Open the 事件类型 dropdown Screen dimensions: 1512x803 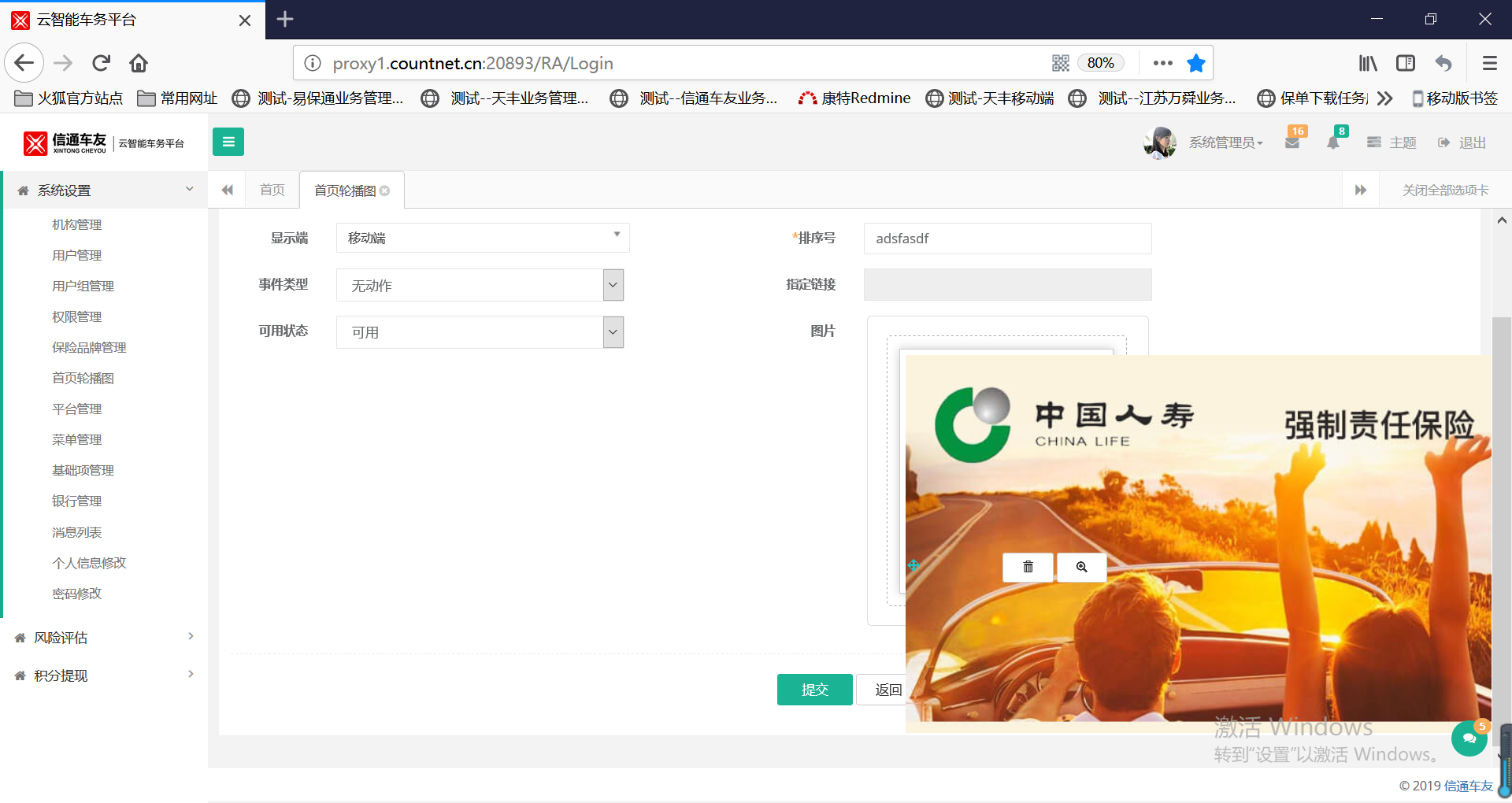[480, 285]
